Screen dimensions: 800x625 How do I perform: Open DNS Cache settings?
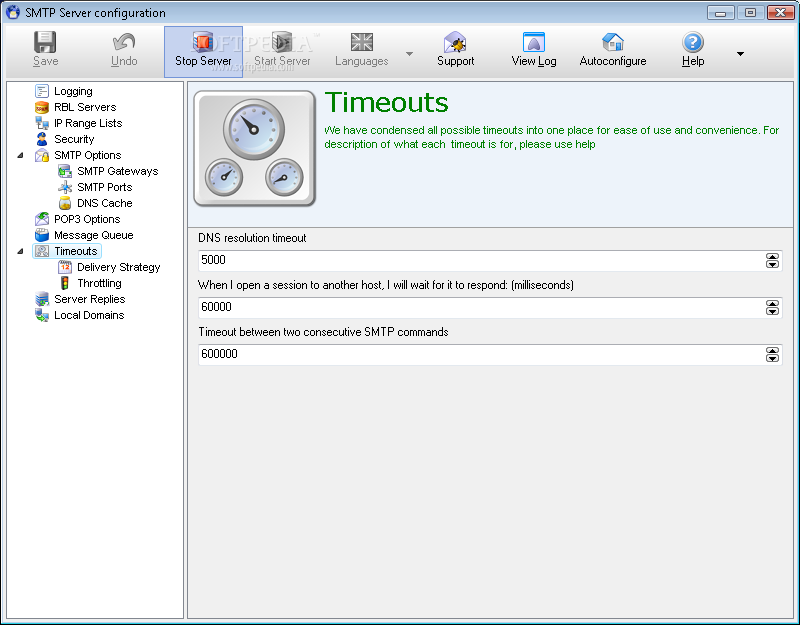105,203
